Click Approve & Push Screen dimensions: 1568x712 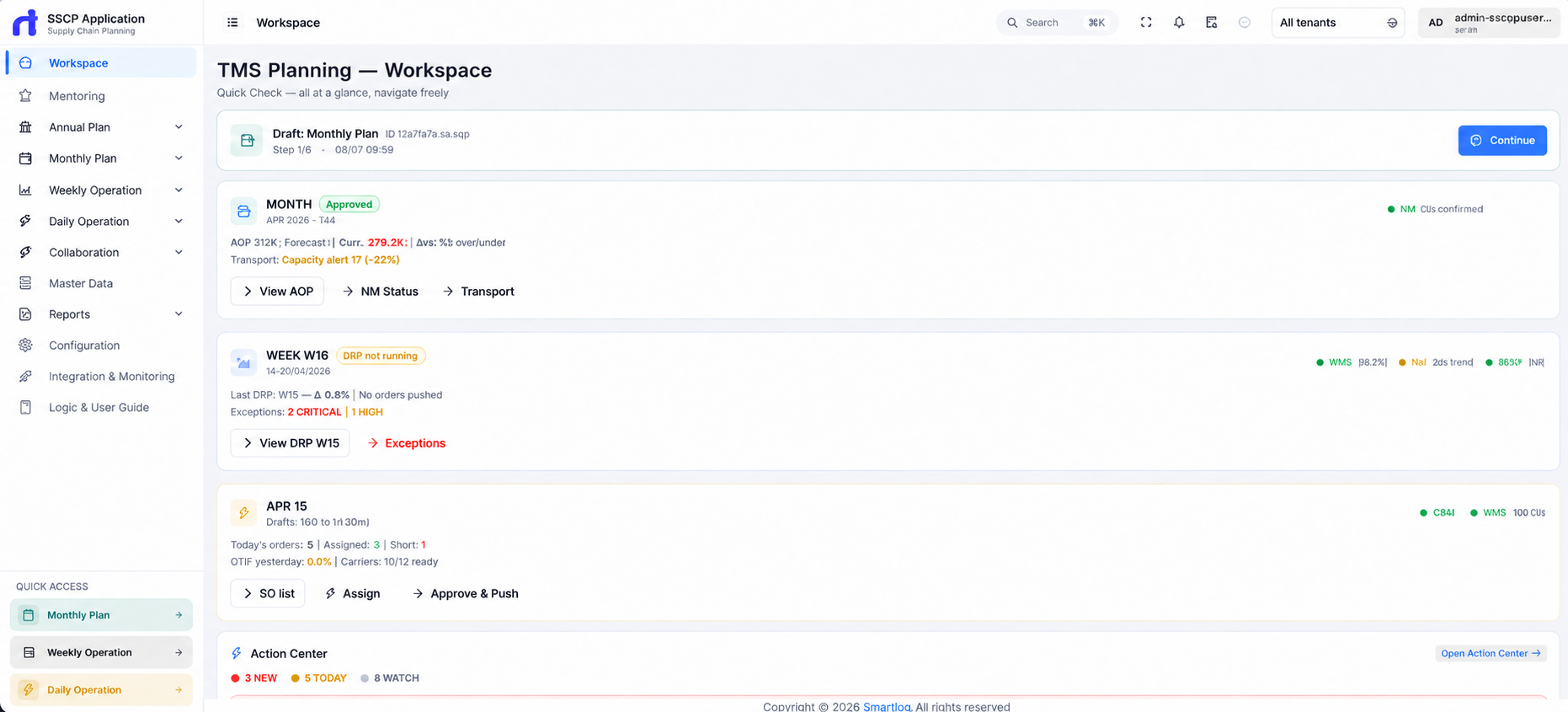click(x=466, y=594)
